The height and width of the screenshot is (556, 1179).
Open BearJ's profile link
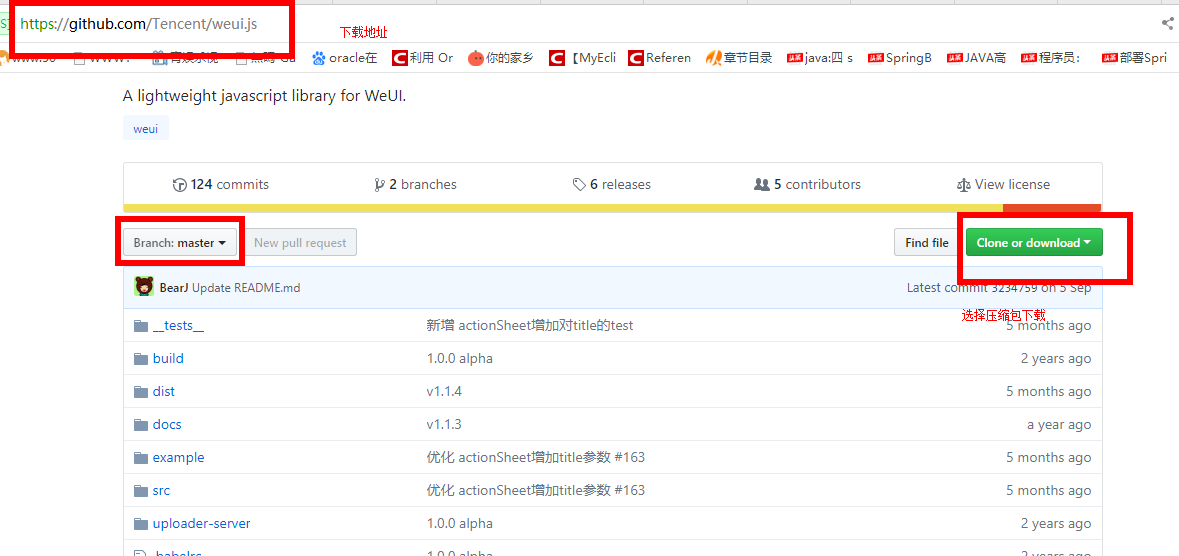pyautogui.click(x=174, y=287)
